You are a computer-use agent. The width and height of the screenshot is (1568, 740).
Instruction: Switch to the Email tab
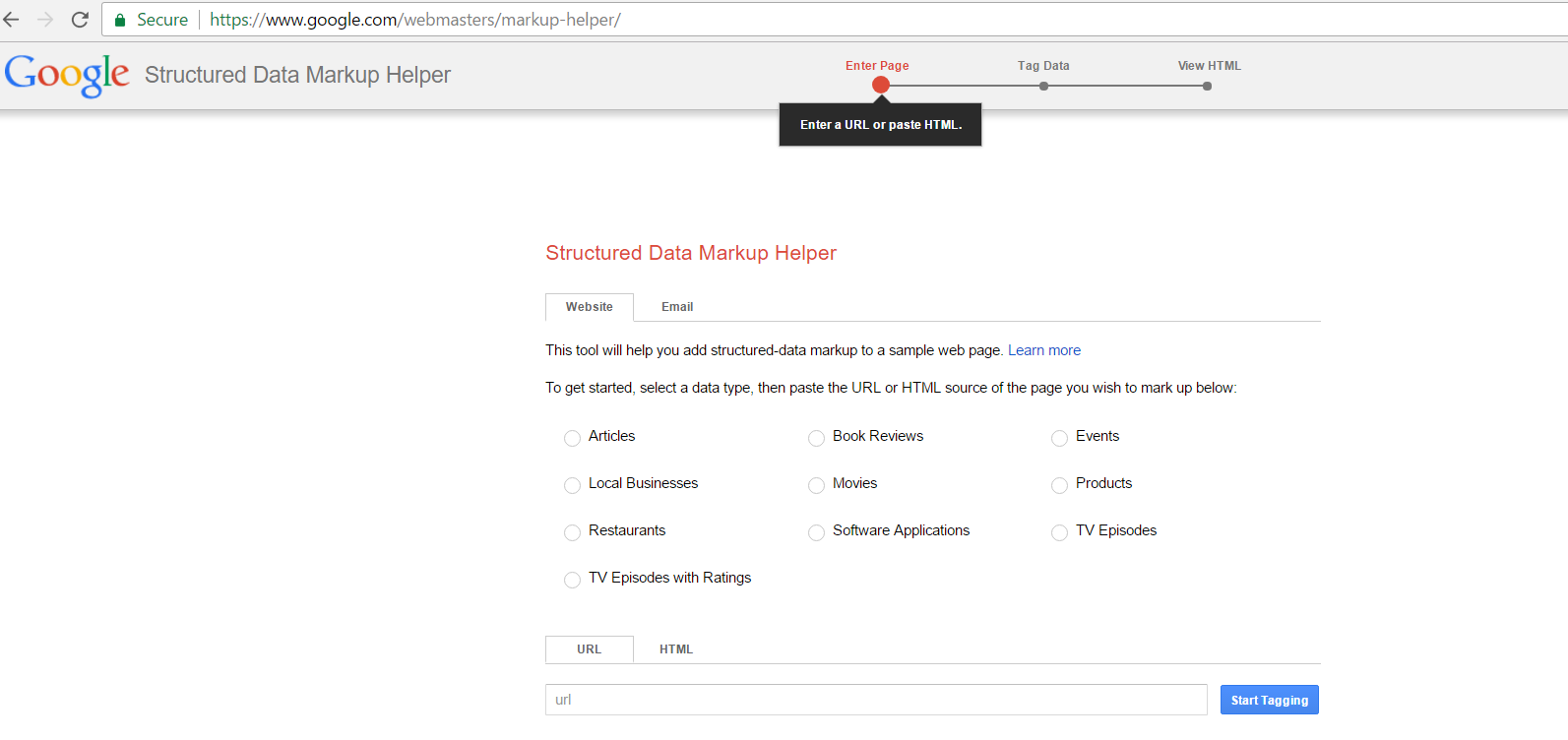[x=677, y=307]
